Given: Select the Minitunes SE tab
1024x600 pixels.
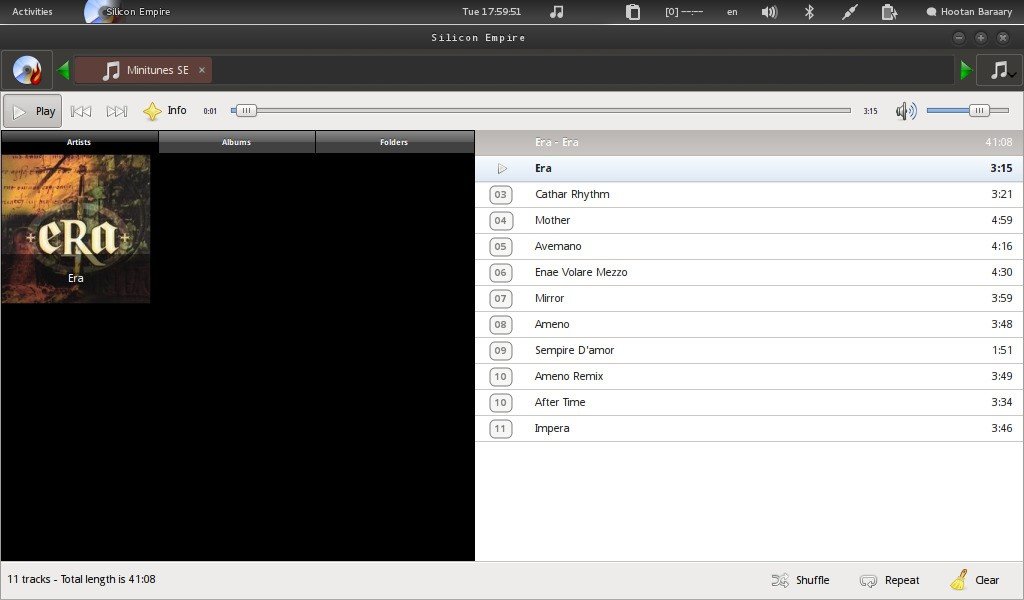Looking at the screenshot, I should coord(143,70).
